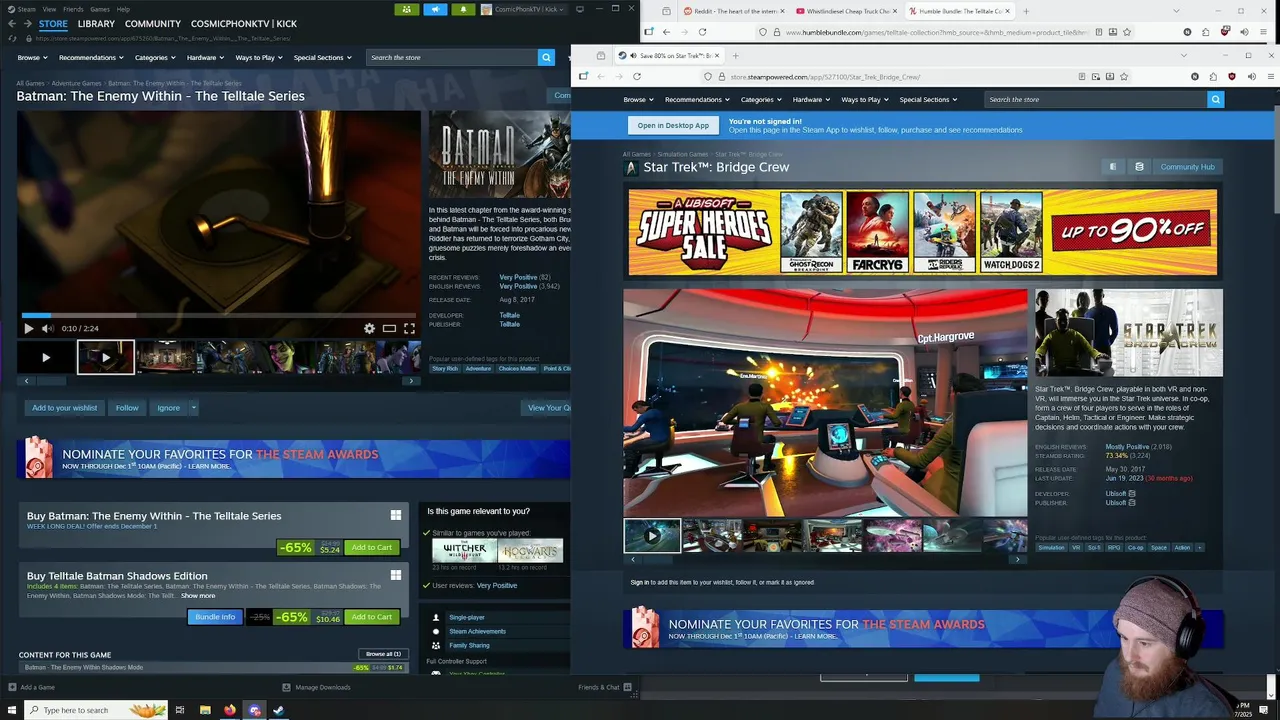Screen dimensions: 1280x720
Task: Add Batman Enemy Within to cart at $5.24
Action: point(371,547)
